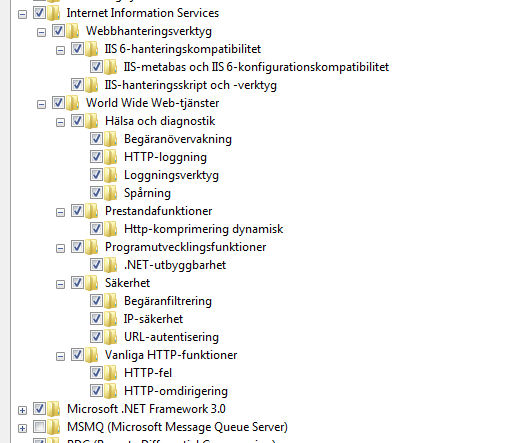The height and width of the screenshot is (443, 508).
Task: Click the MSMQ folder icon
Action: click(x=53, y=427)
